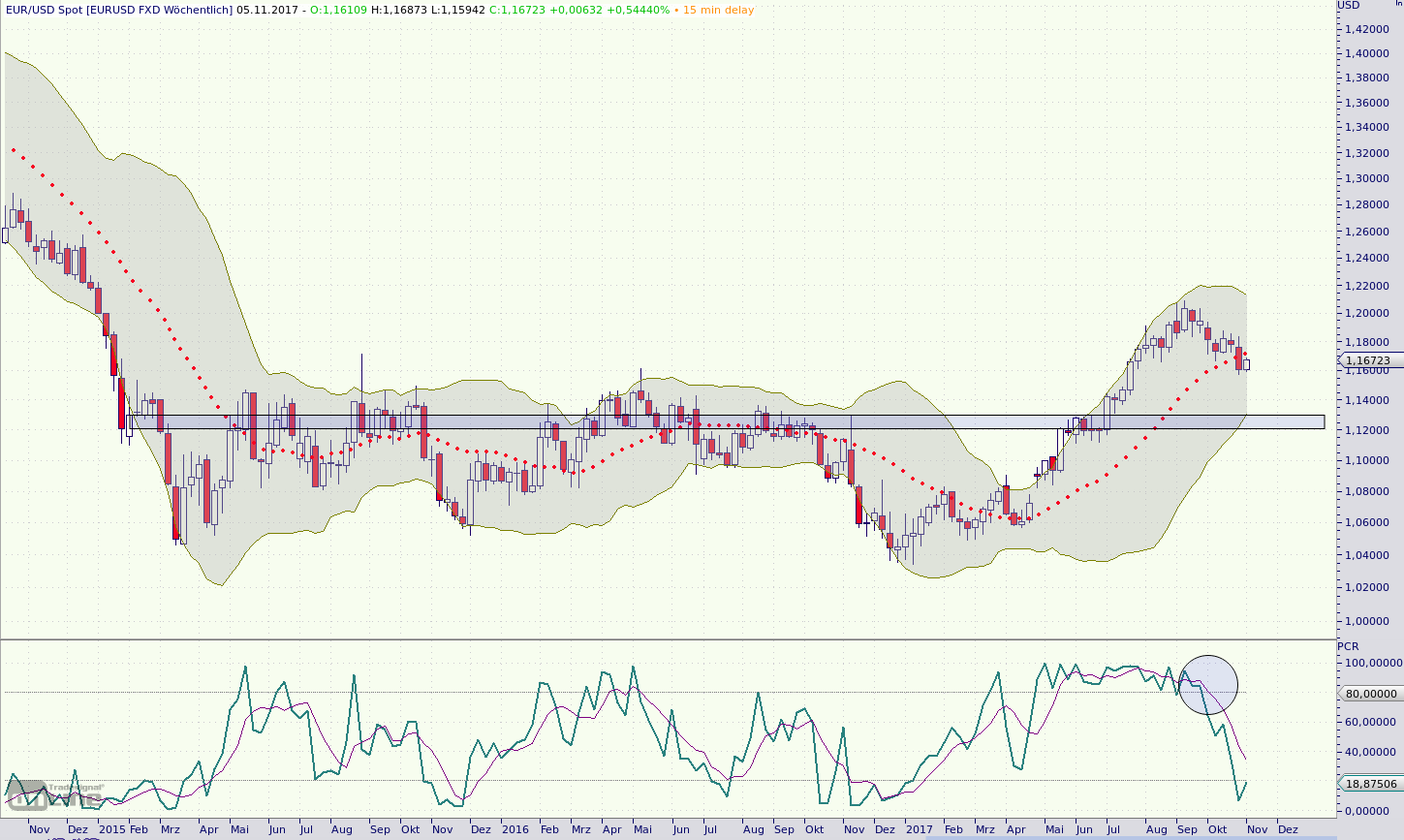Click the PCR indicator panel label

[x=1348, y=646]
